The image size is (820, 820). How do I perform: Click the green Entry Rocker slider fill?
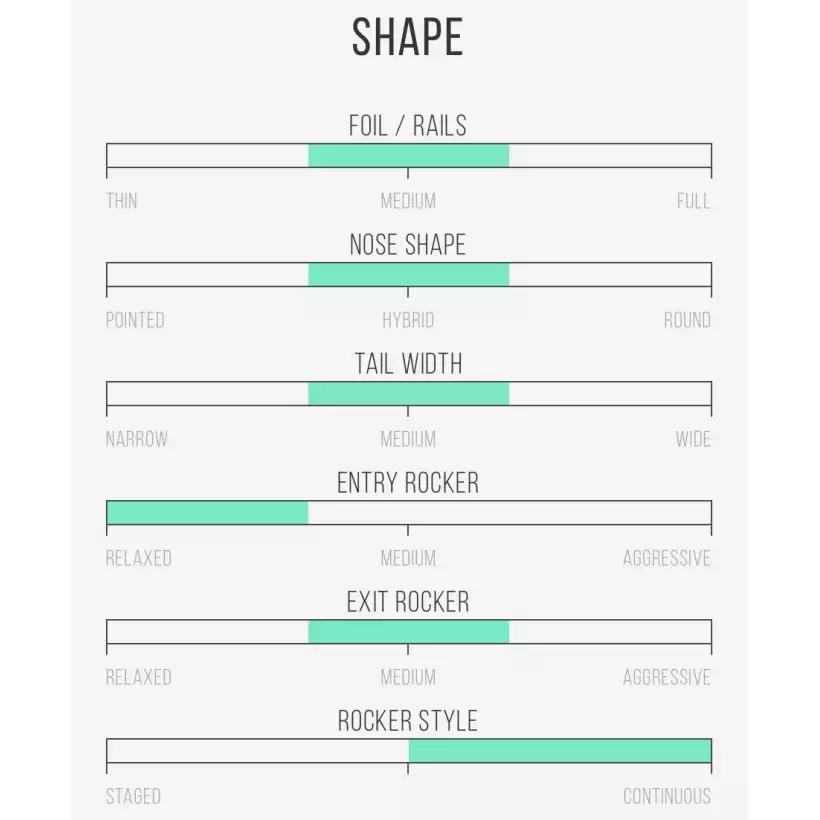(x=207, y=512)
